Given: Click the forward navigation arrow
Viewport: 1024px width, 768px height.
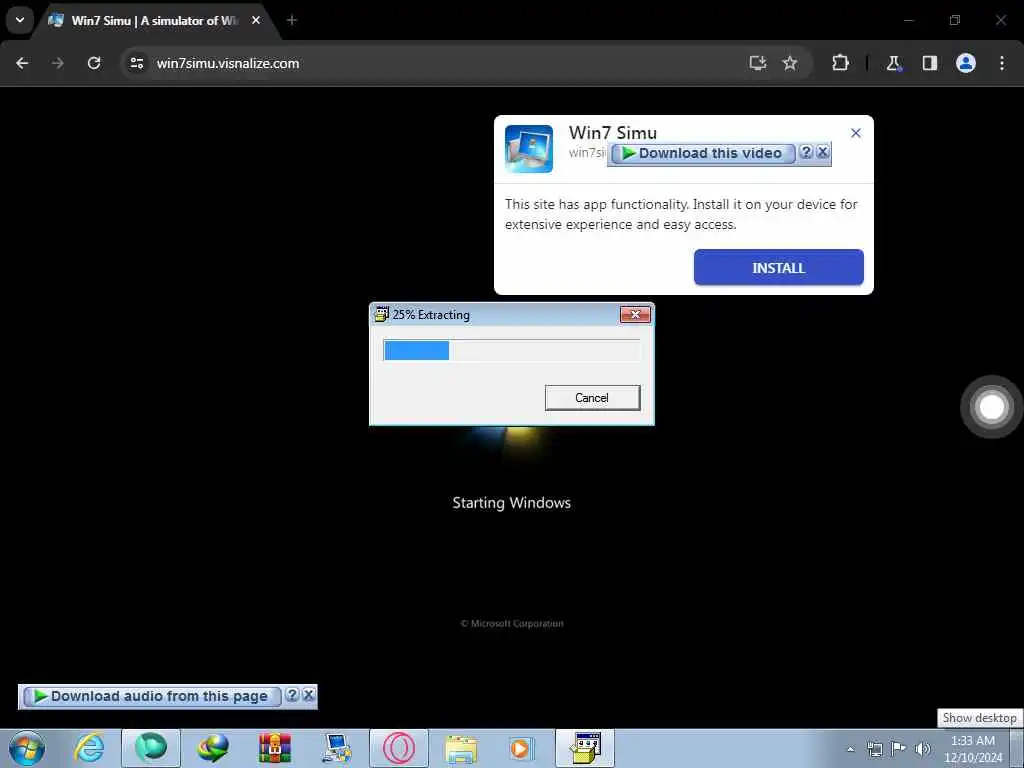Looking at the screenshot, I should pyautogui.click(x=58, y=63).
